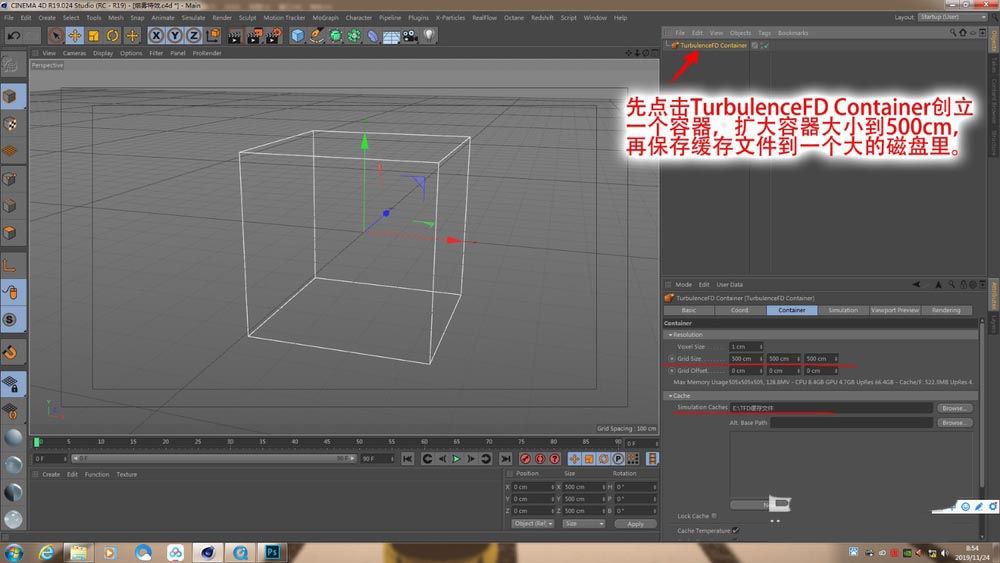Open Photoshop from the taskbar
Image resolution: width=1000 pixels, height=563 pixels.
point(272,552)
